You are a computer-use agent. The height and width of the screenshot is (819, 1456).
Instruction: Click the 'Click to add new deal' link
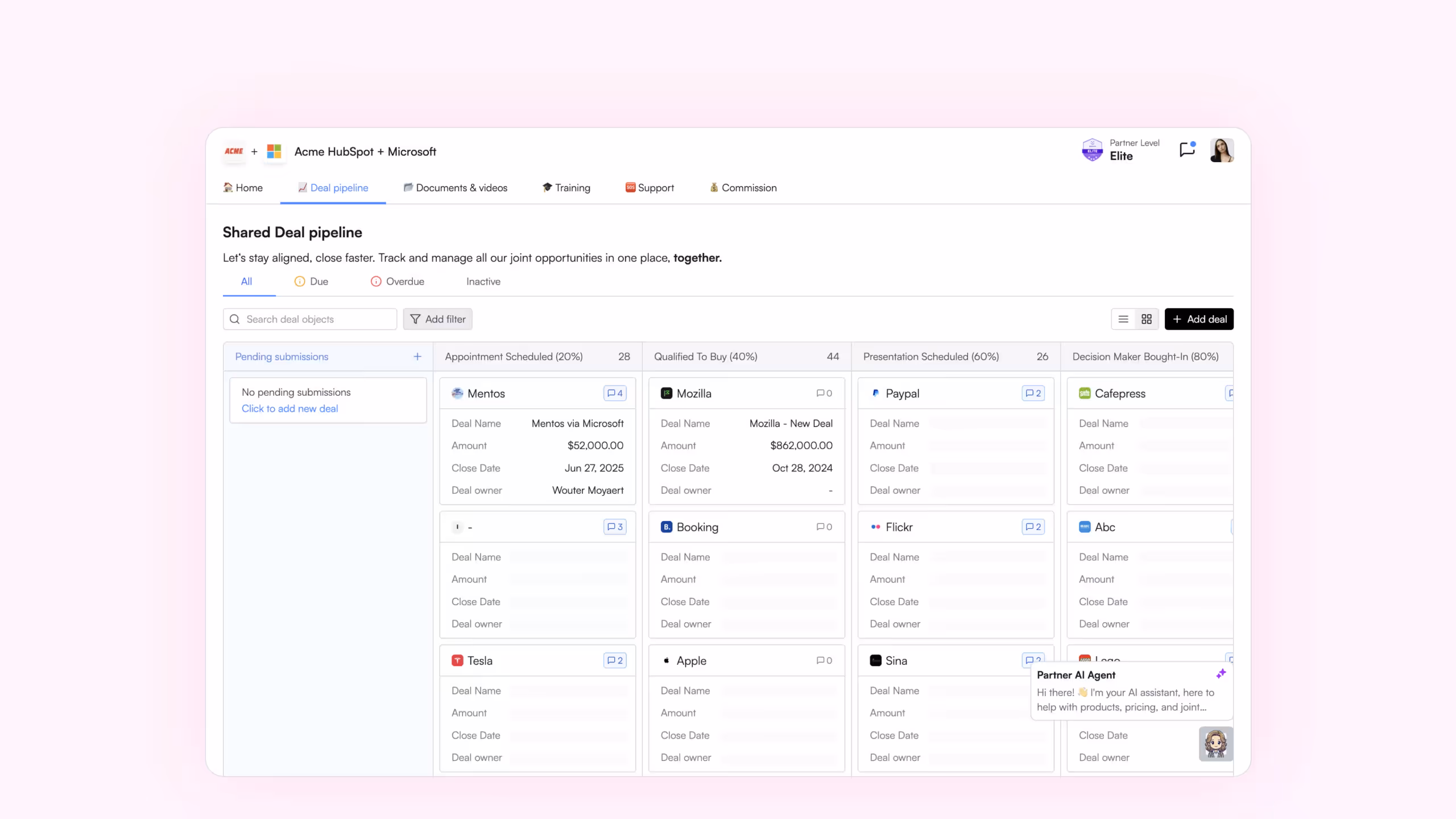pos(290,408)
